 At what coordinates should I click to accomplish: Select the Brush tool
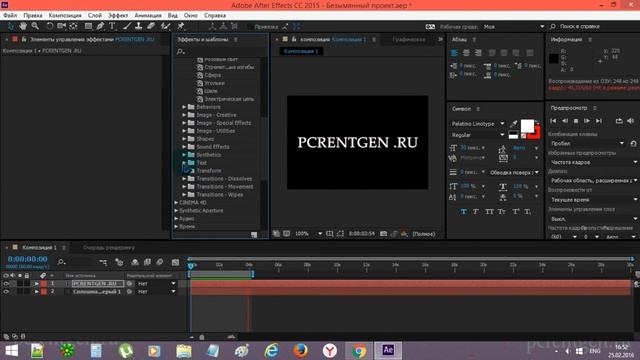[x=127, y=26]
